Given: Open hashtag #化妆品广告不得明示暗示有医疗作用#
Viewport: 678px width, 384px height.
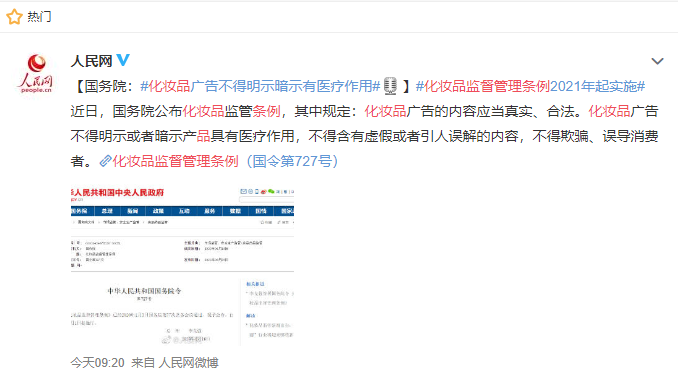Looking at the screenshot, I should 260,86.
